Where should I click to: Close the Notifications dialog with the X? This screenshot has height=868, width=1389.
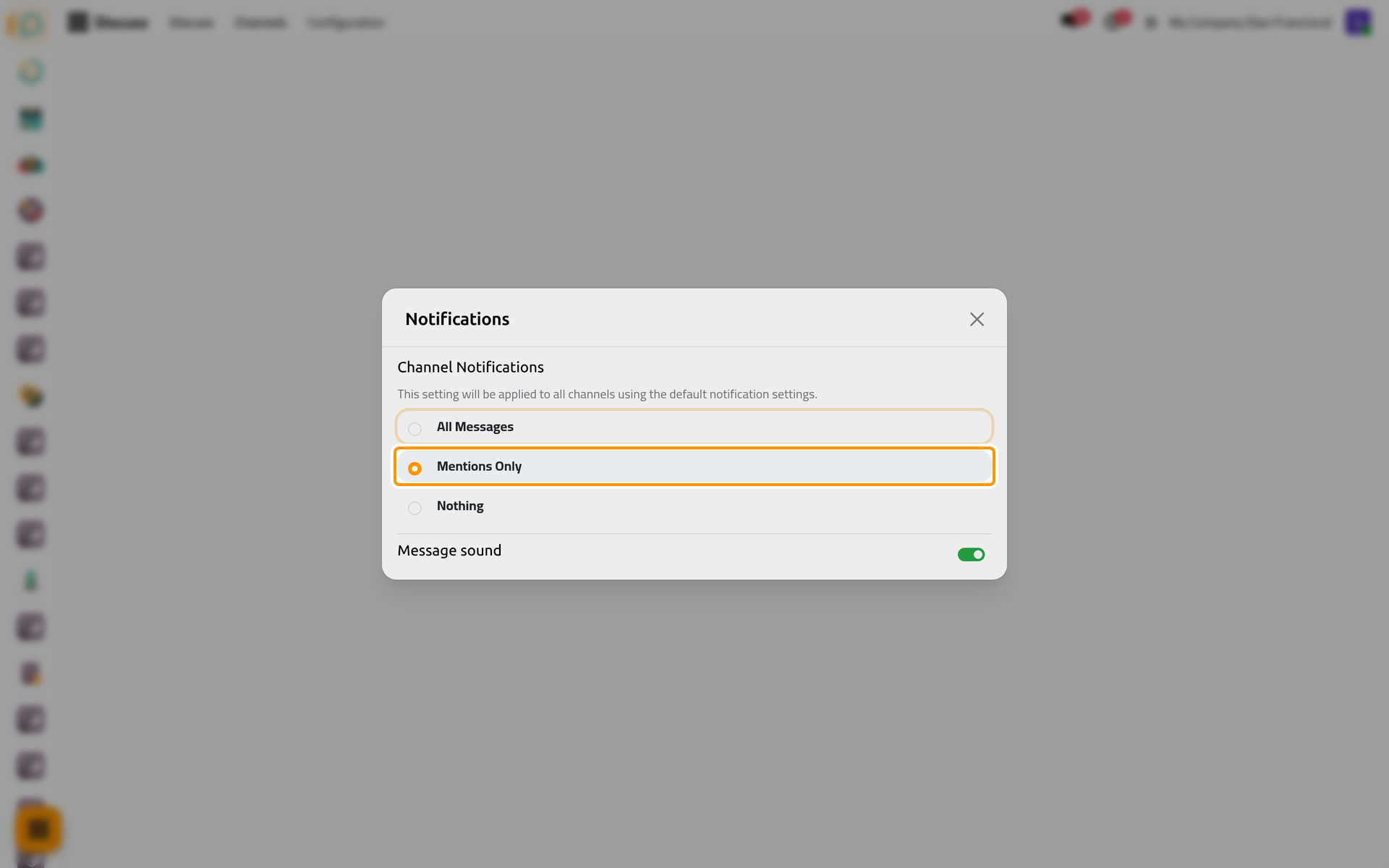point(977,319)
